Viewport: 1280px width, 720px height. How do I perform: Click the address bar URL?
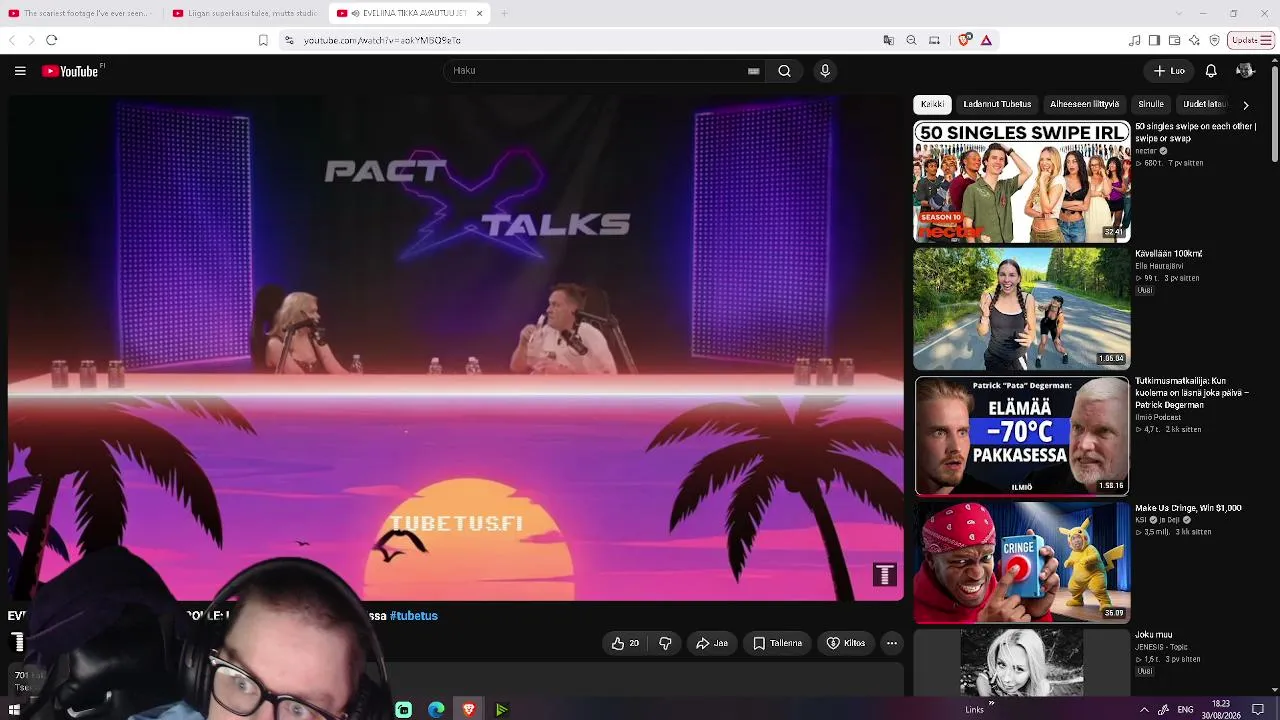[x=382, y=40]
